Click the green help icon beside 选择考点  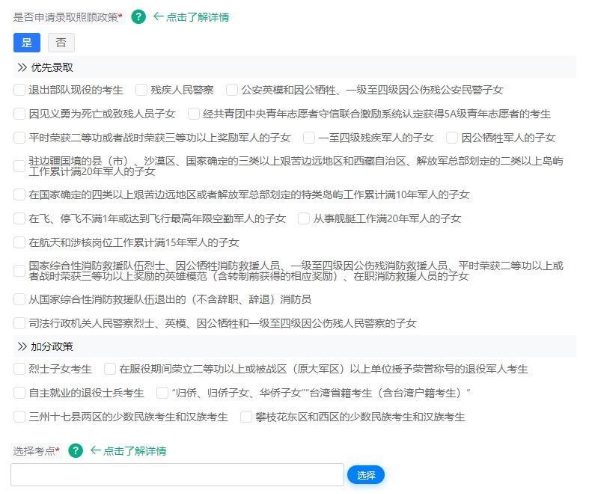76,450
